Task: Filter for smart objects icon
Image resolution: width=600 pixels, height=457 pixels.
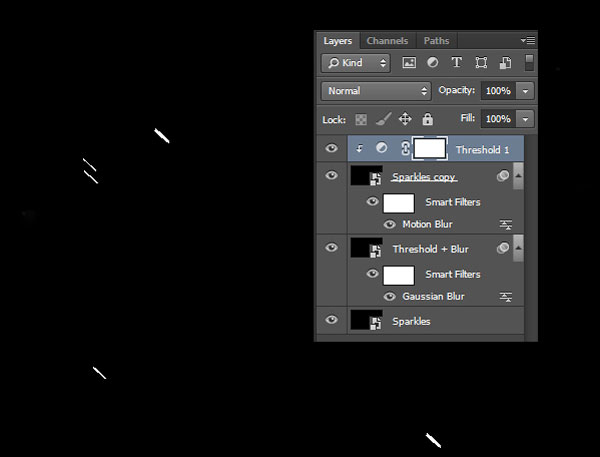Action: 505,63
